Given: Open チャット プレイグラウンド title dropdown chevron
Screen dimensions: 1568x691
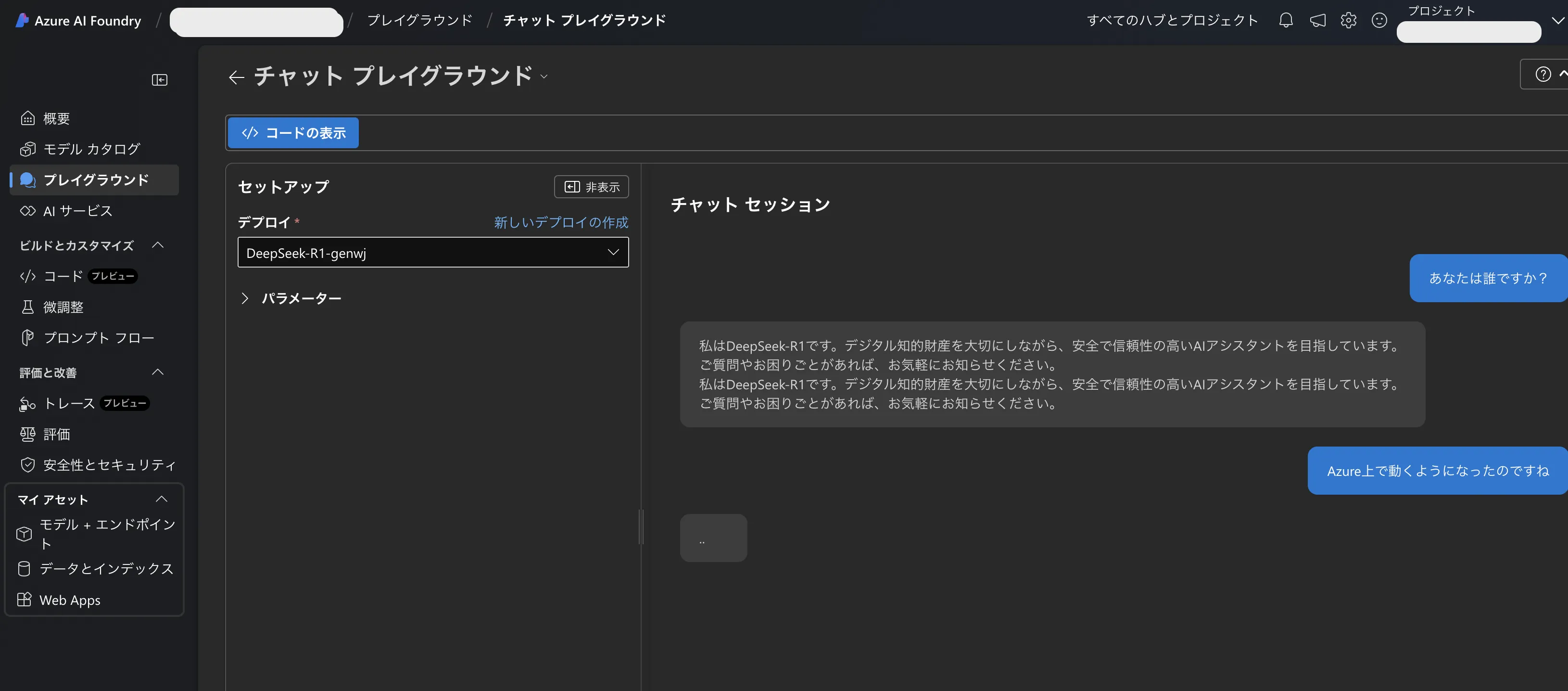Looking at the screenshot, I should click(544, 77).
